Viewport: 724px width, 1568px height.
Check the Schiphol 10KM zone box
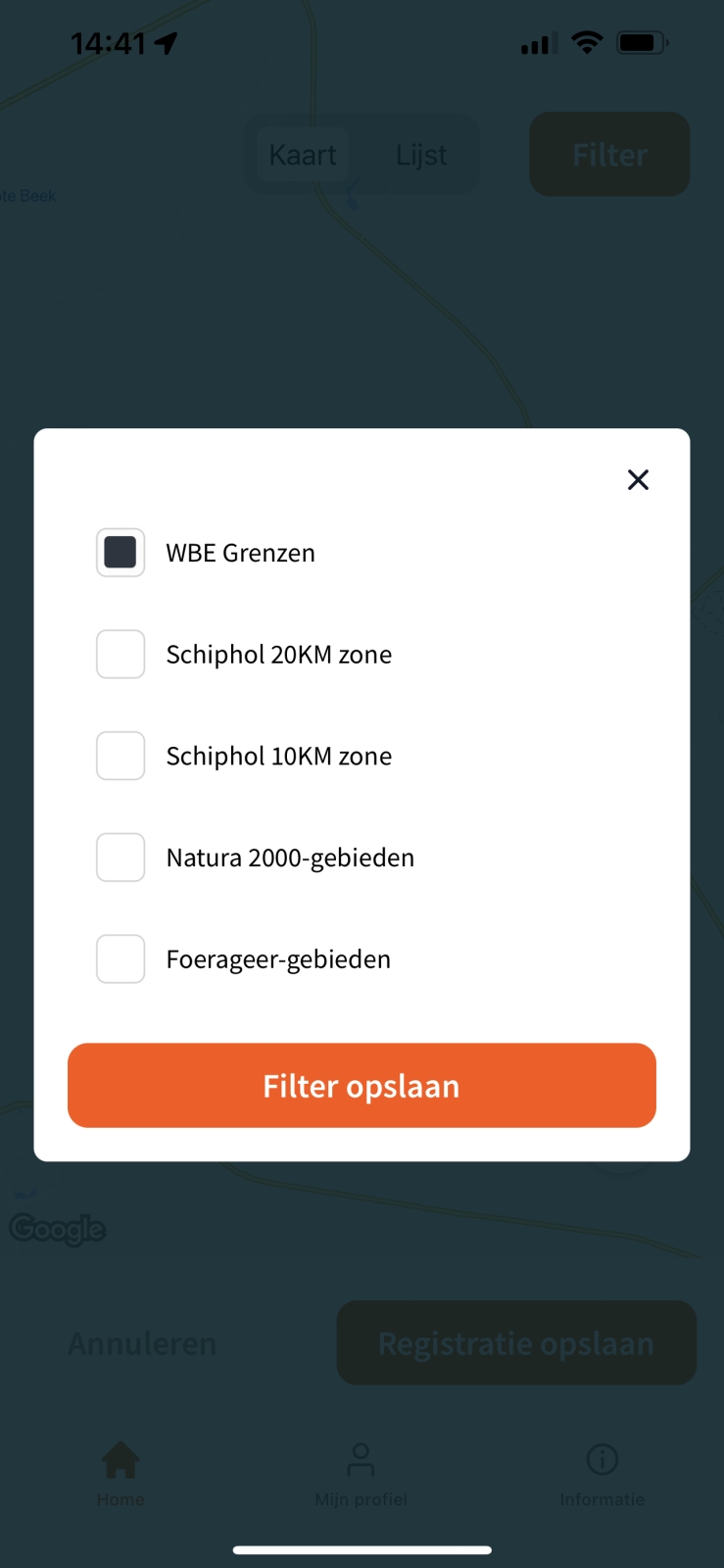click(121, 756)
